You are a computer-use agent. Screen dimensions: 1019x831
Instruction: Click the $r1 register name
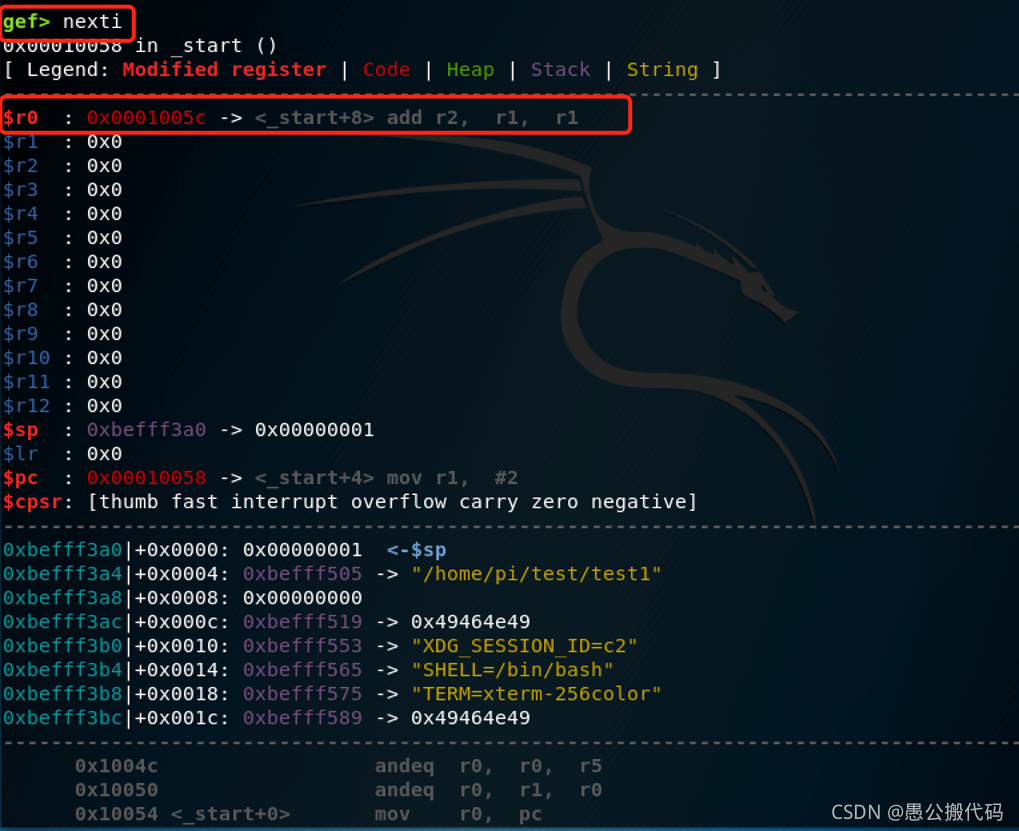(21, 142)
